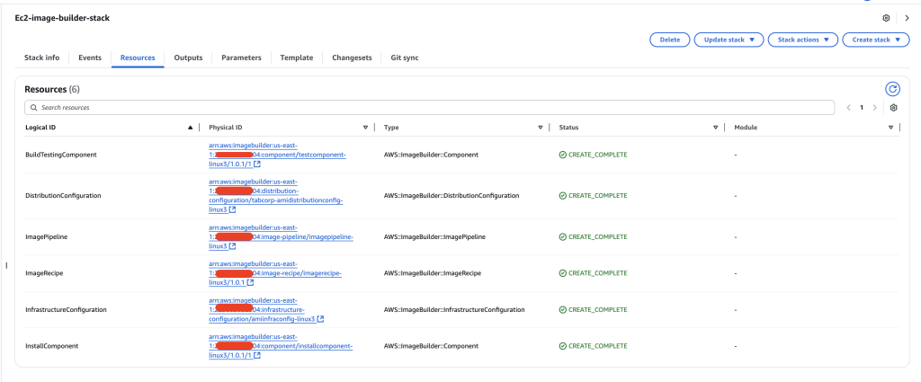Sort by Logical ID column arrow
Viewport: 921px width, 382px height.
tap(190, 127)
